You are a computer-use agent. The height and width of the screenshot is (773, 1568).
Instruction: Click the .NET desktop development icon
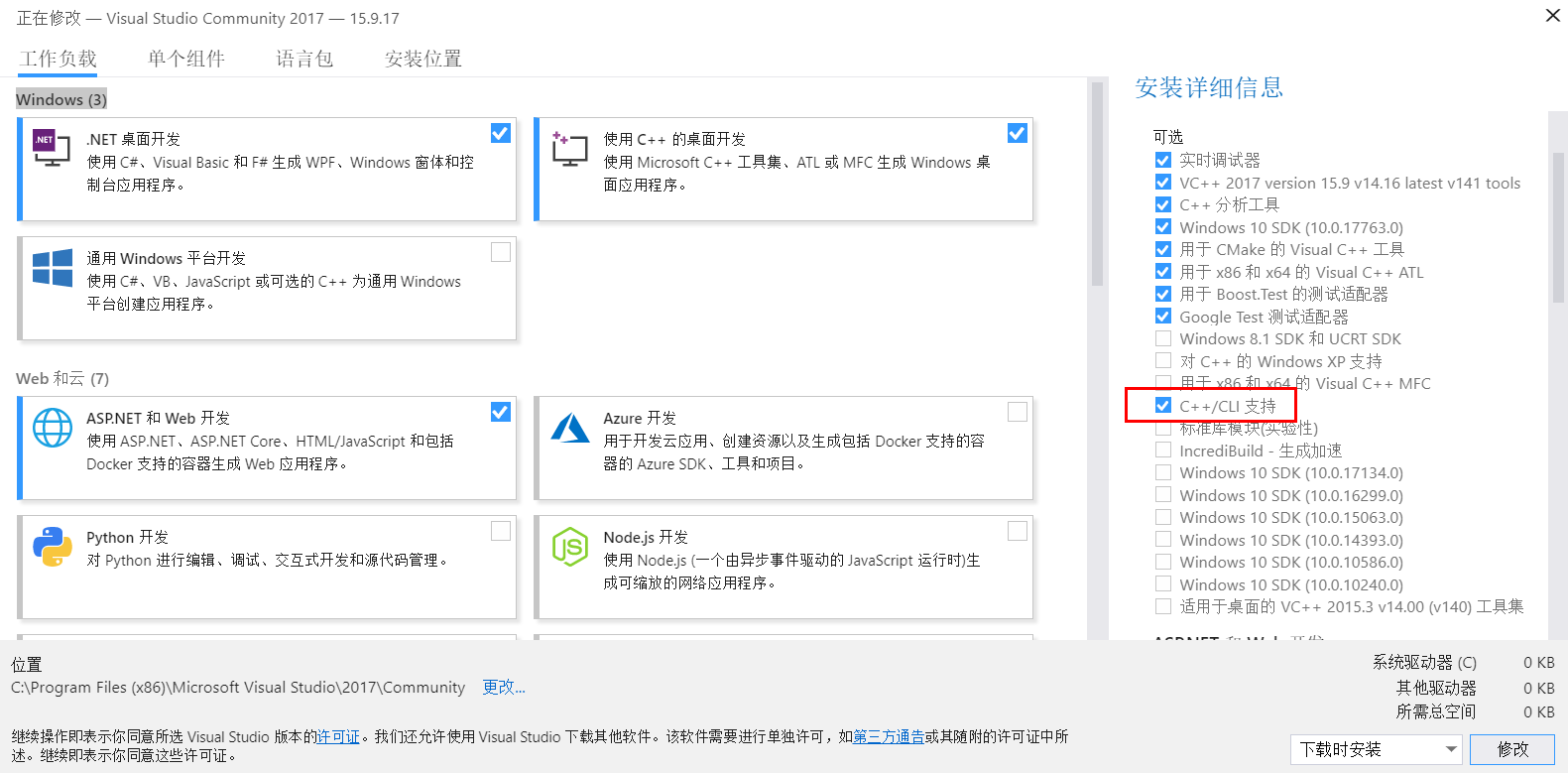(x=52, y=147)
